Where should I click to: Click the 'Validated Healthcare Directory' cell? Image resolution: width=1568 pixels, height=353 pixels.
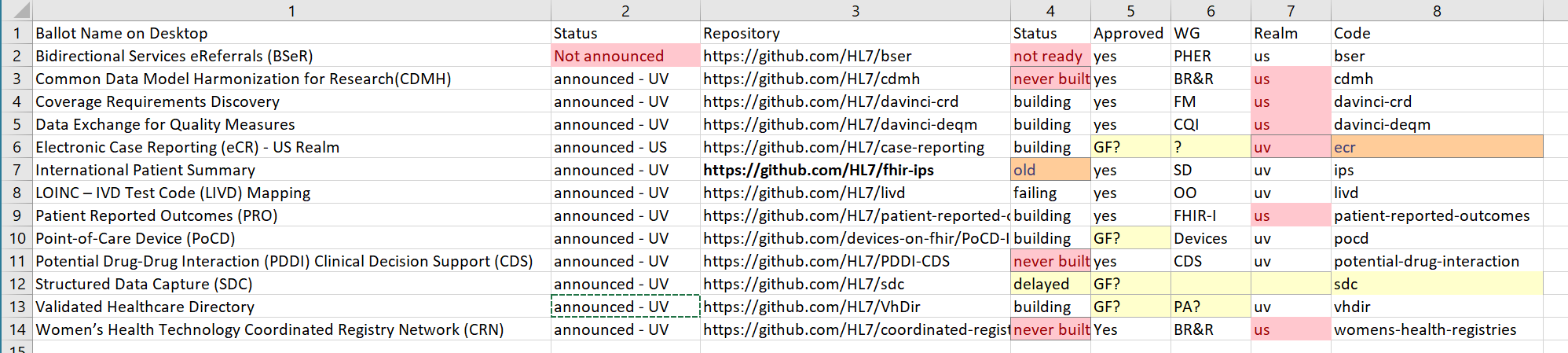(x=291, y=307)
